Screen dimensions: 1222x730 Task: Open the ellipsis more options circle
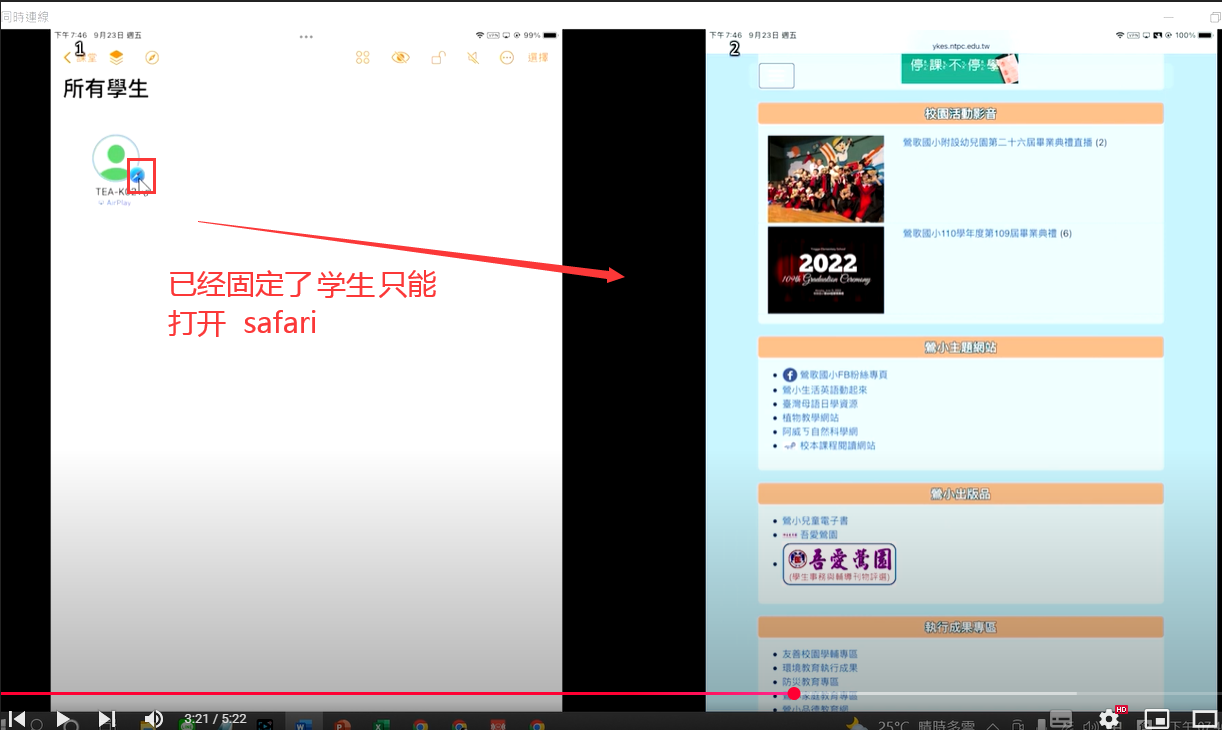[x=507, y=58]
